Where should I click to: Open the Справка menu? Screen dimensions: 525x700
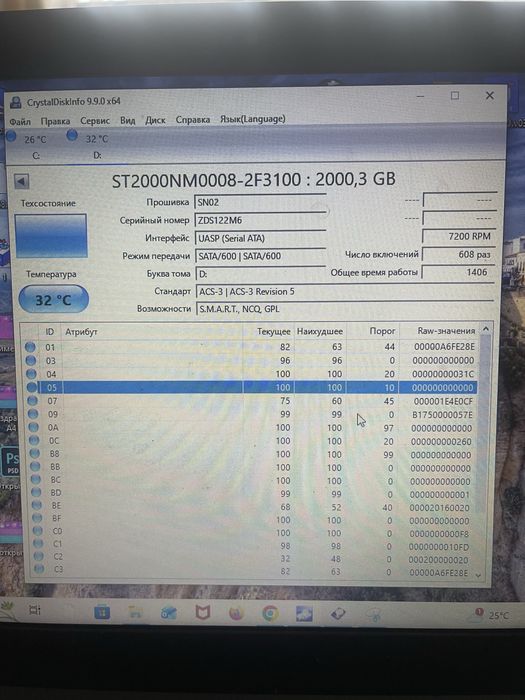[x=193, y=120]
